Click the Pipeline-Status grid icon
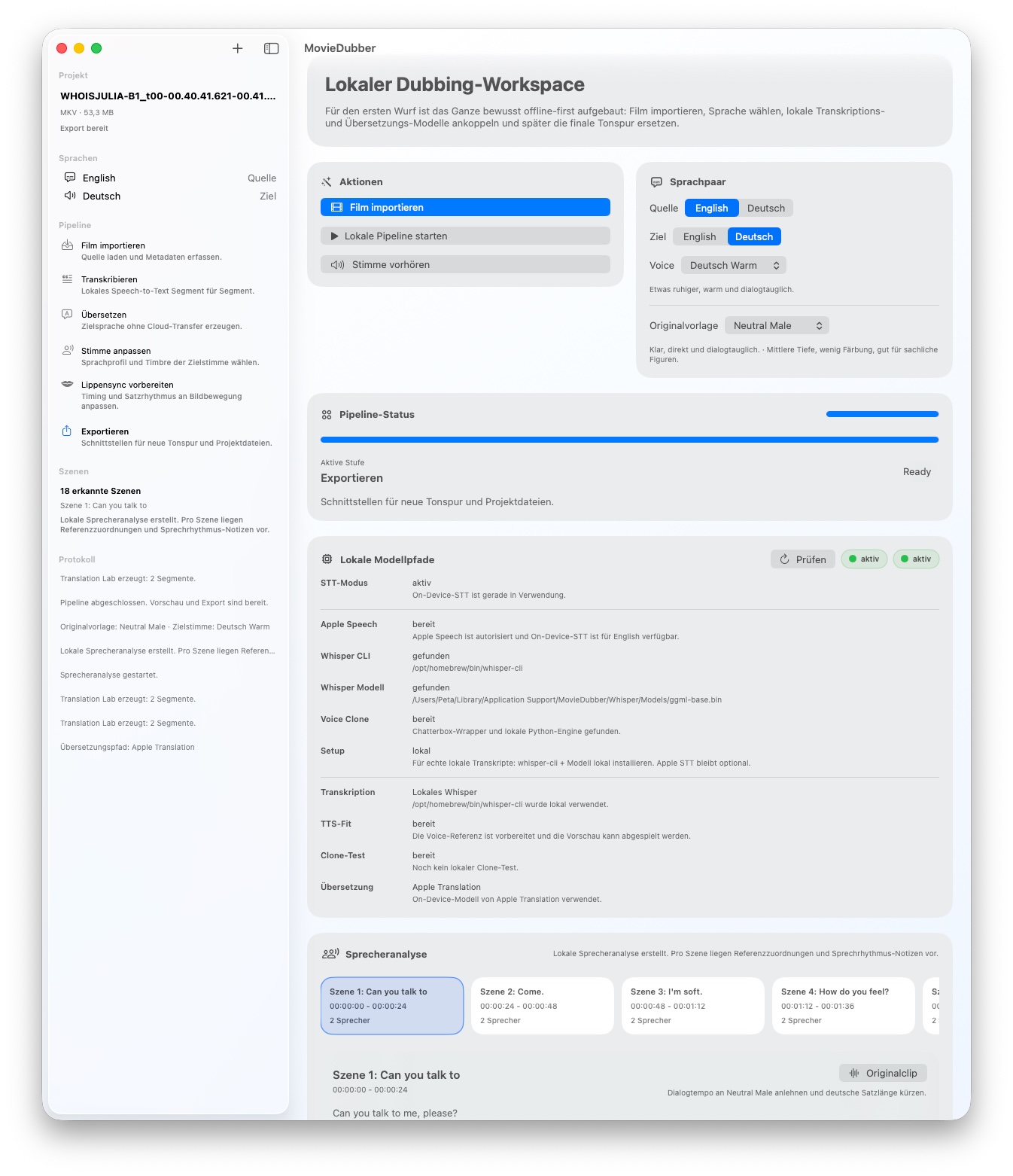Screen dimensions: 1013x1176 [x=327, y=415]
